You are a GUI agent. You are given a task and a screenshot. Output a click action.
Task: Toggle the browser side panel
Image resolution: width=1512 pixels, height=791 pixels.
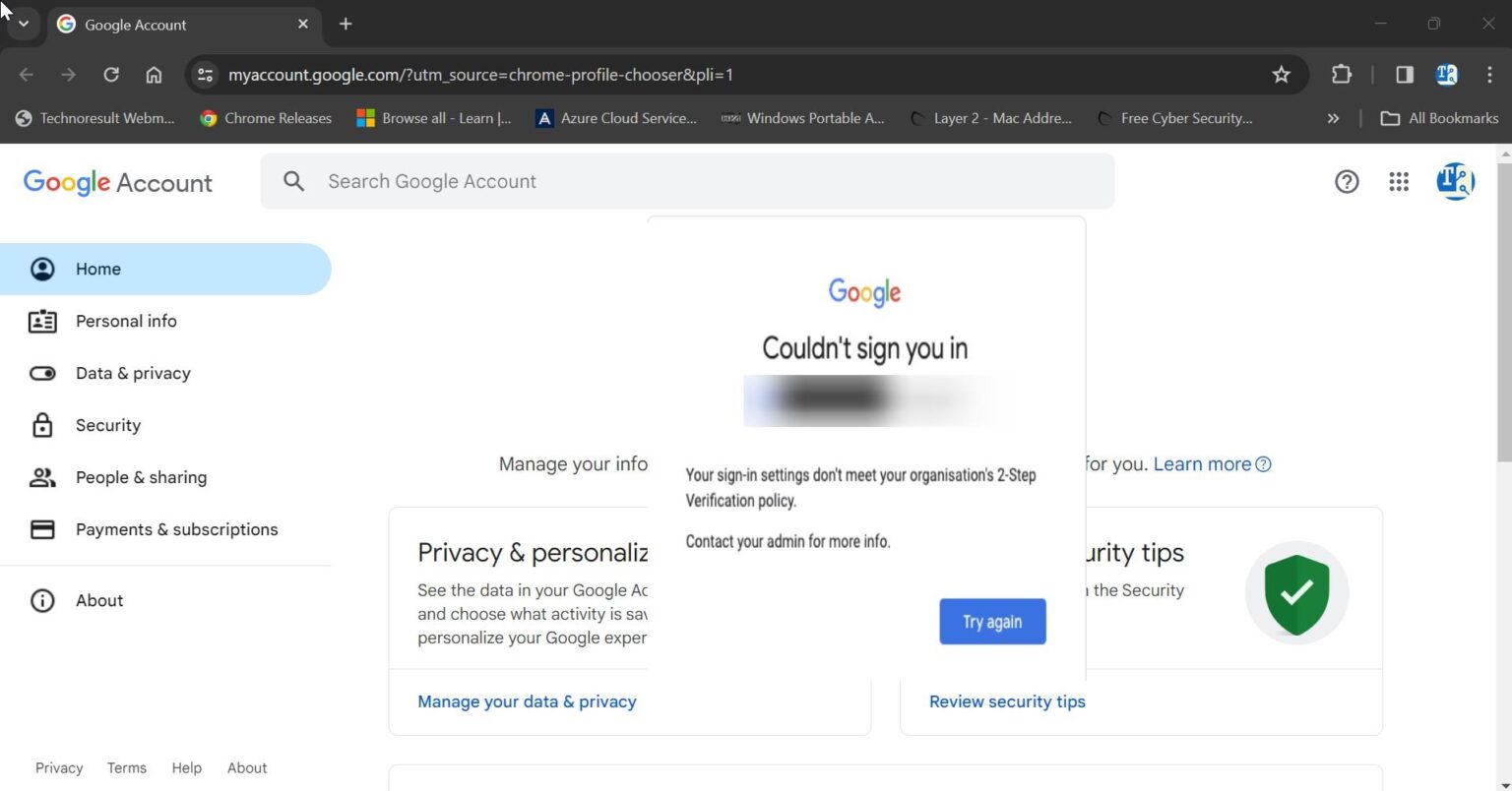[x=1405, y=75]
